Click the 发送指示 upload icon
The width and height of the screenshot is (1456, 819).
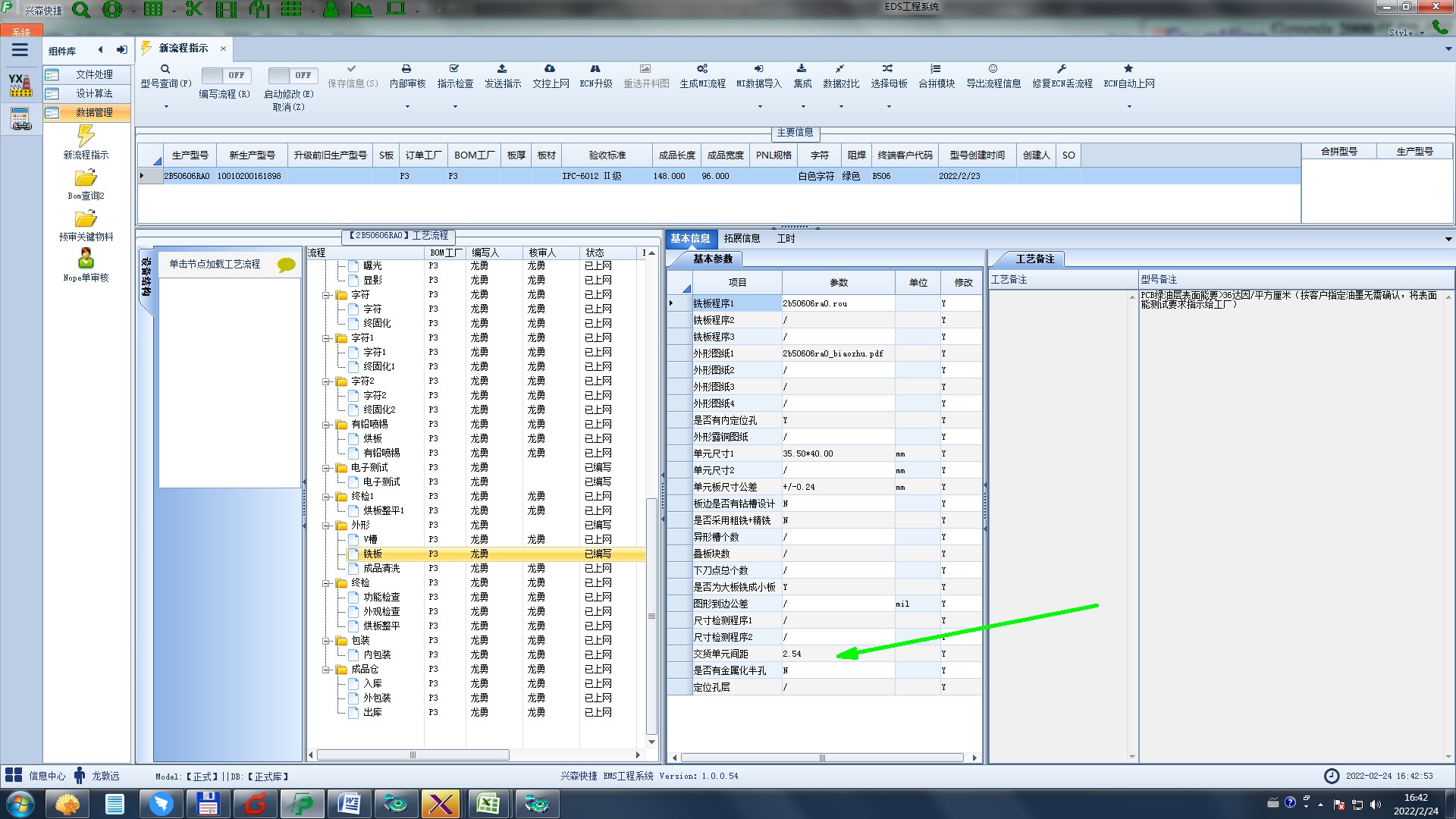[x=502, y=69]
